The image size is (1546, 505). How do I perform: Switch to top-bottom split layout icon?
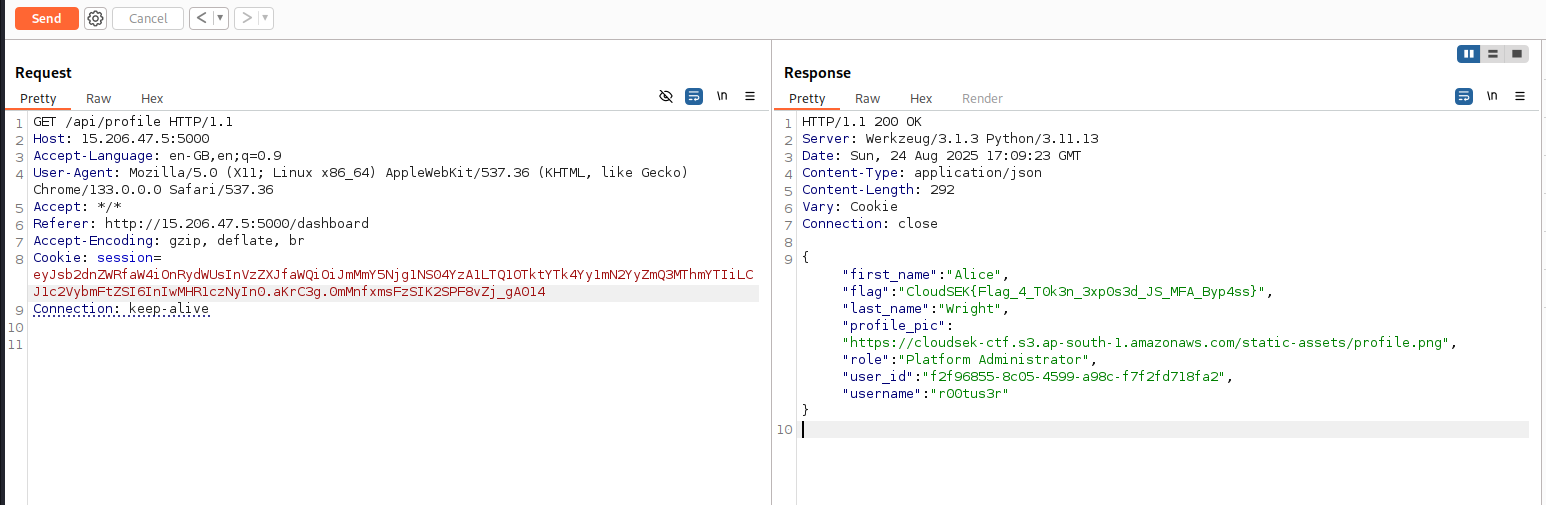1493,54
